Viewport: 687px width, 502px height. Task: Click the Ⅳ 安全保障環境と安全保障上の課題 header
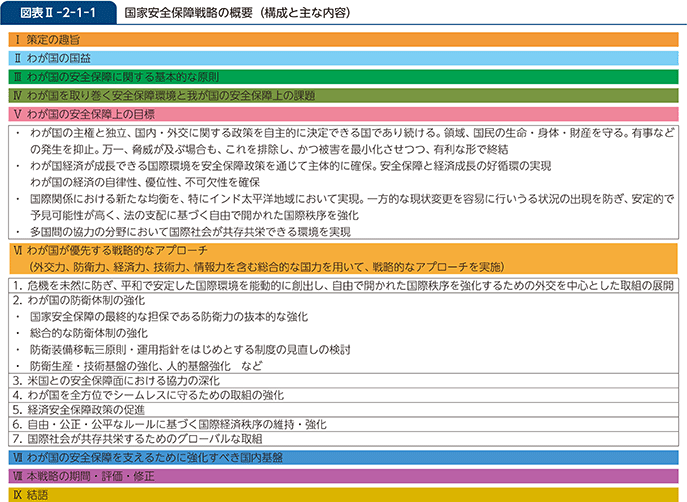pyautogui.click(x=343, y=95)
